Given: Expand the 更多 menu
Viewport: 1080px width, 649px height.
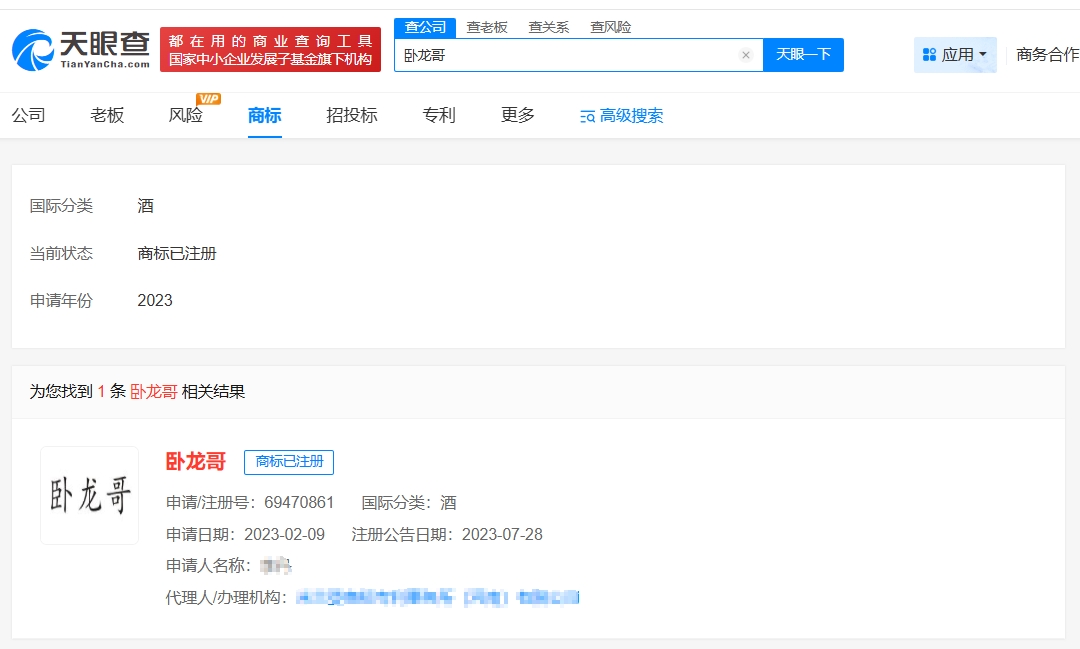Looking at the screenshot, I should click(x=518, y=115).
